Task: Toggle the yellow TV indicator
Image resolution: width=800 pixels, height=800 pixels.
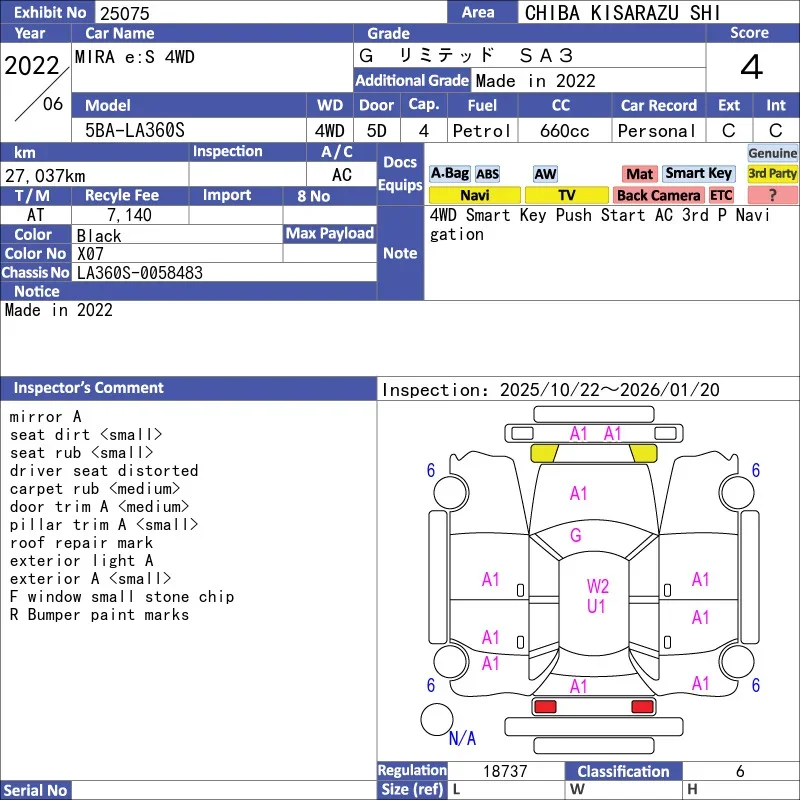Action: pyautogui.click(x=566, y=195)
